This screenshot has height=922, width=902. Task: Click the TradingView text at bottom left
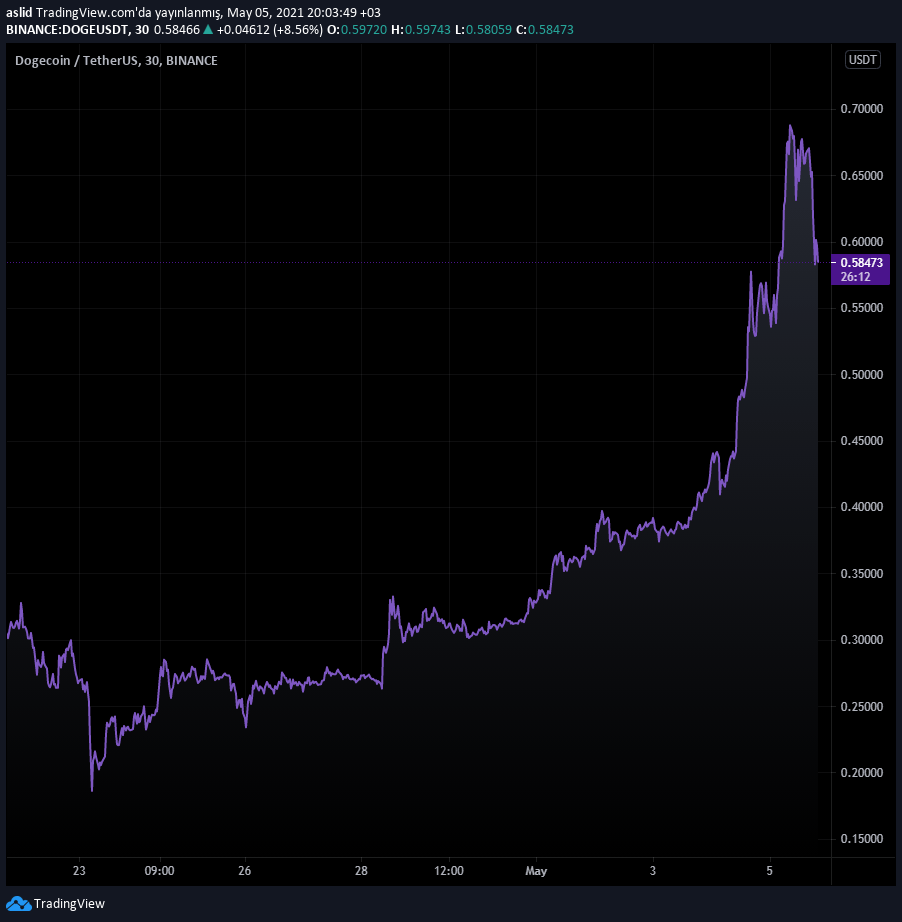(x=69, y=904)
